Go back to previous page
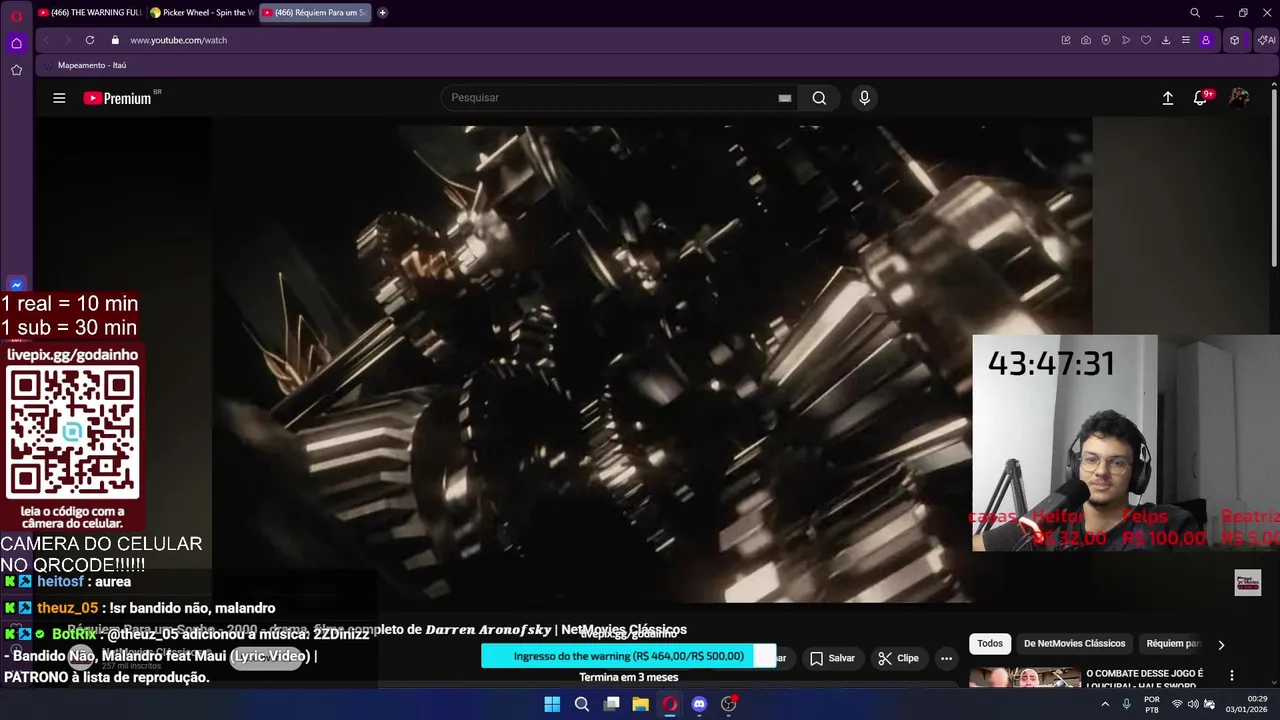 coord(46,40)
